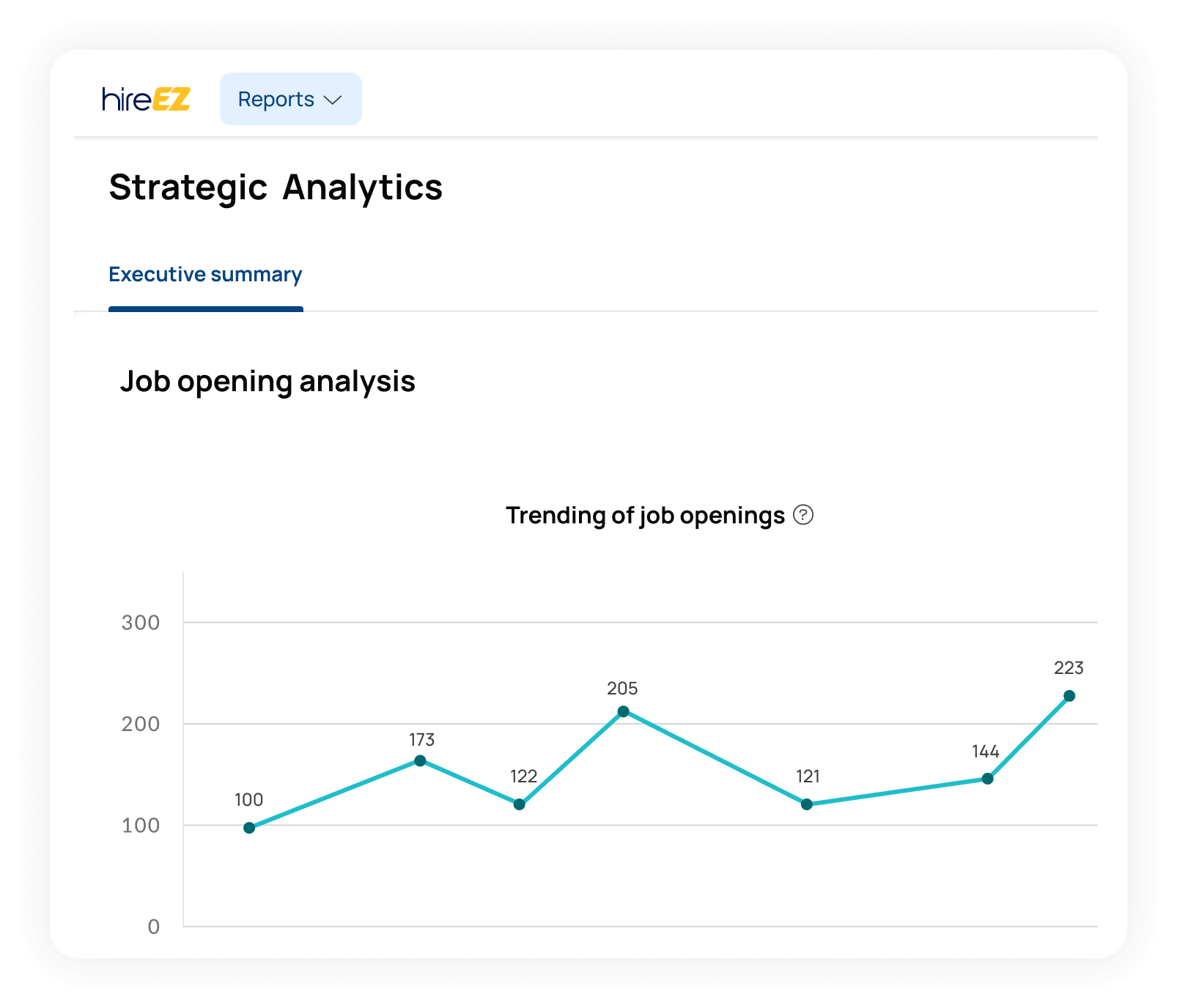Click the Trending of job openings chart title
The width and height of the screenshot is (1177, 1008).
pos(645,515)
